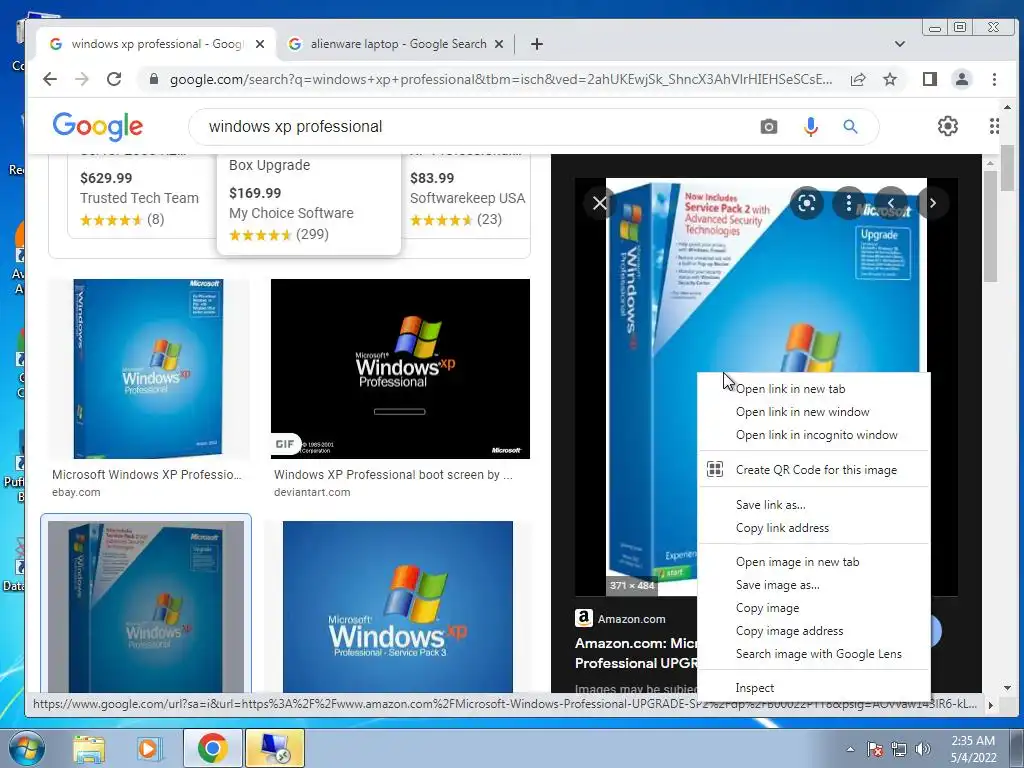The height and width of the screenshot is (768, 1024).
Task: Click the padlock site info icon
Action: coord(154,79)
